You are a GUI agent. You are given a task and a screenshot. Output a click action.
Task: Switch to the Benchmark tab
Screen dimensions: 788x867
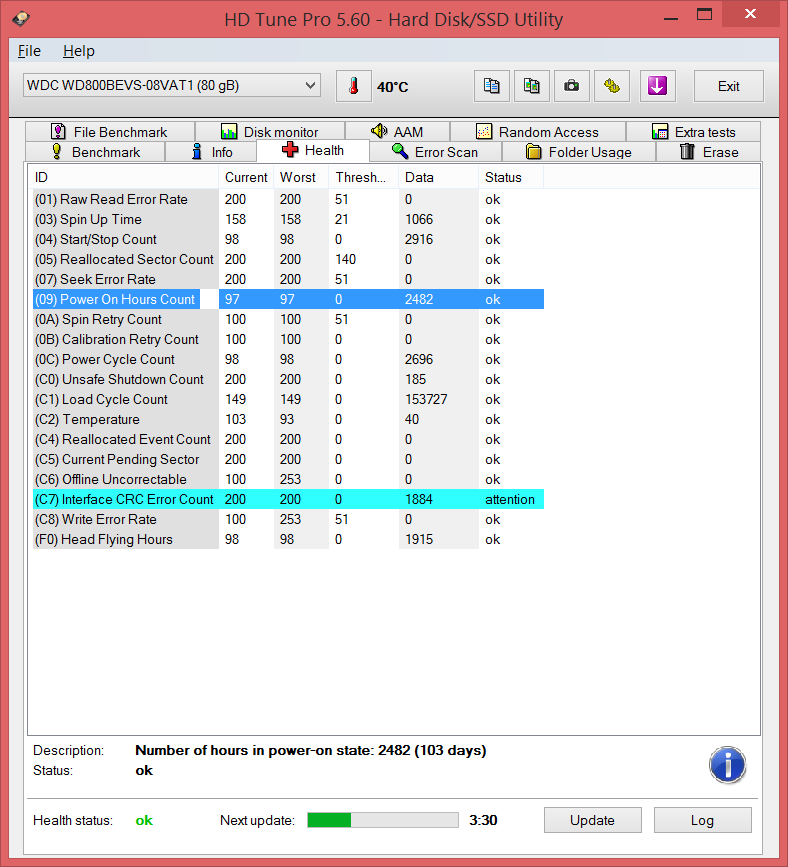pyautogui.click(x=95, y=152)
